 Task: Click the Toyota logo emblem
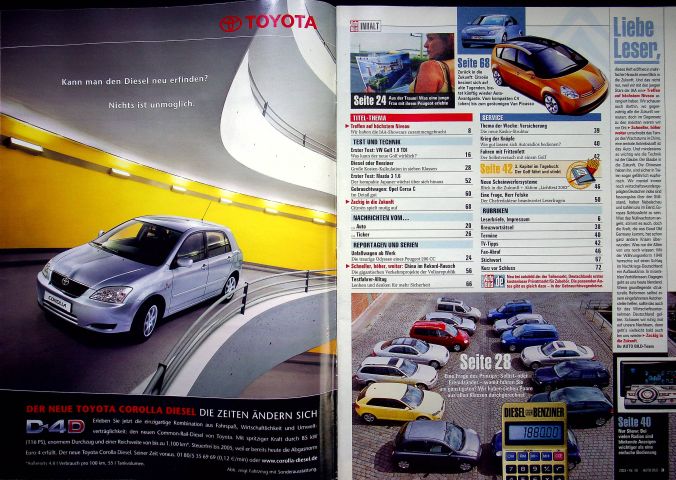coord(230,23)
